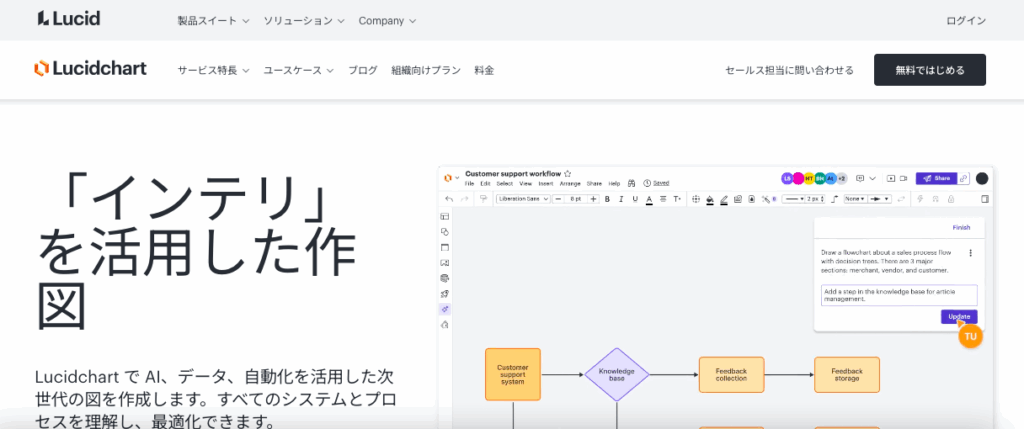Open the Saved revision history link
The width and height of the screenshot is (1024, 429).
662,183
